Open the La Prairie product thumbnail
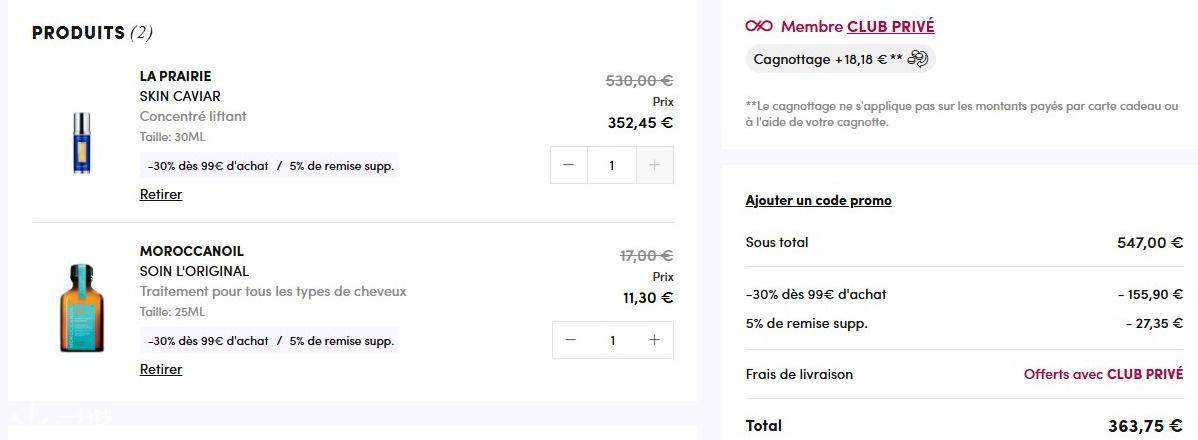 tap(82, 143)
